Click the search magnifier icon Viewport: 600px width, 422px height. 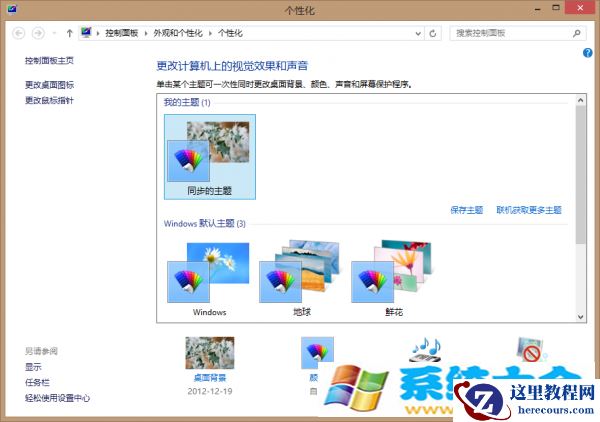577,33
